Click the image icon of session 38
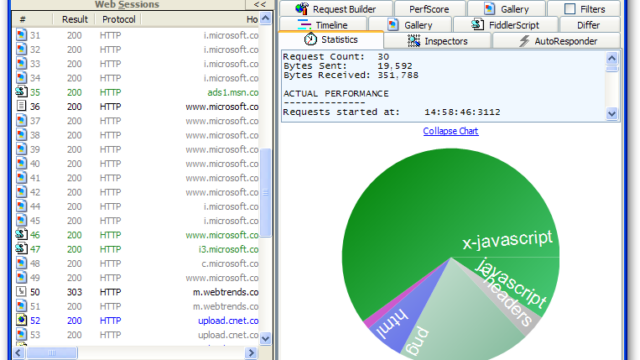 click(x=21, y=135)
